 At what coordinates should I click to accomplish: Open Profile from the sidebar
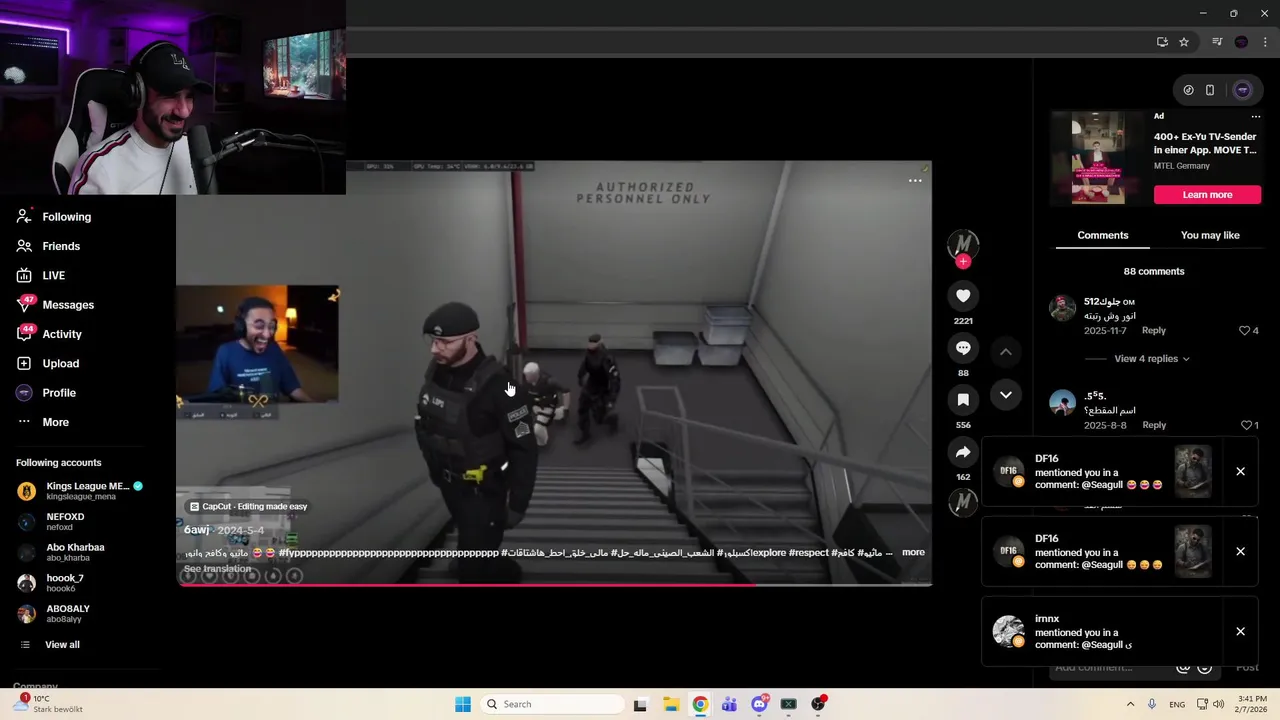point(47,393)
